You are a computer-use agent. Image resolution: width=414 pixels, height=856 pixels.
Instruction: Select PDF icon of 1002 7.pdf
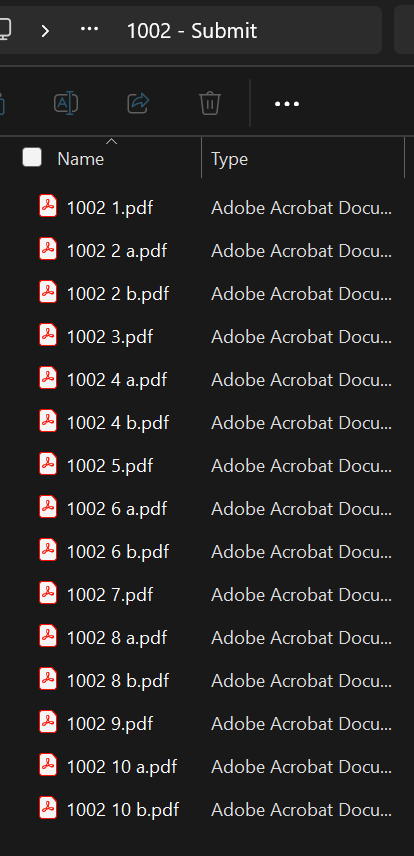pyautogui.click(x=48, y=593)
